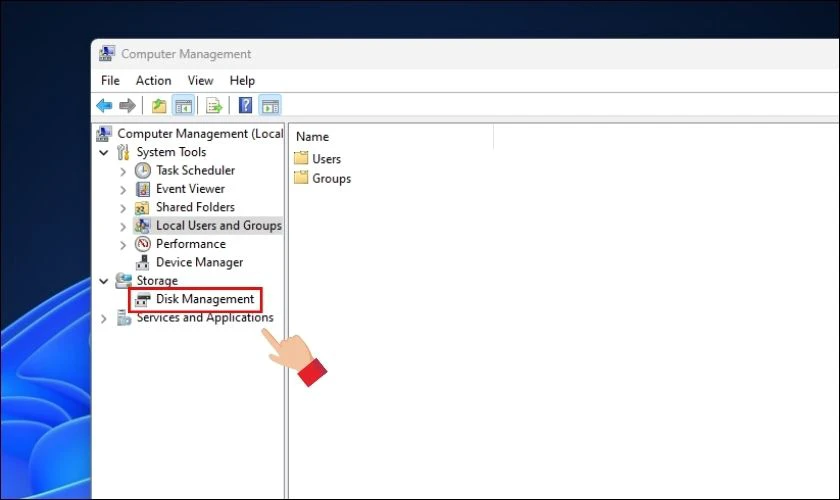Click the Device Manager icon

point(142,262)
